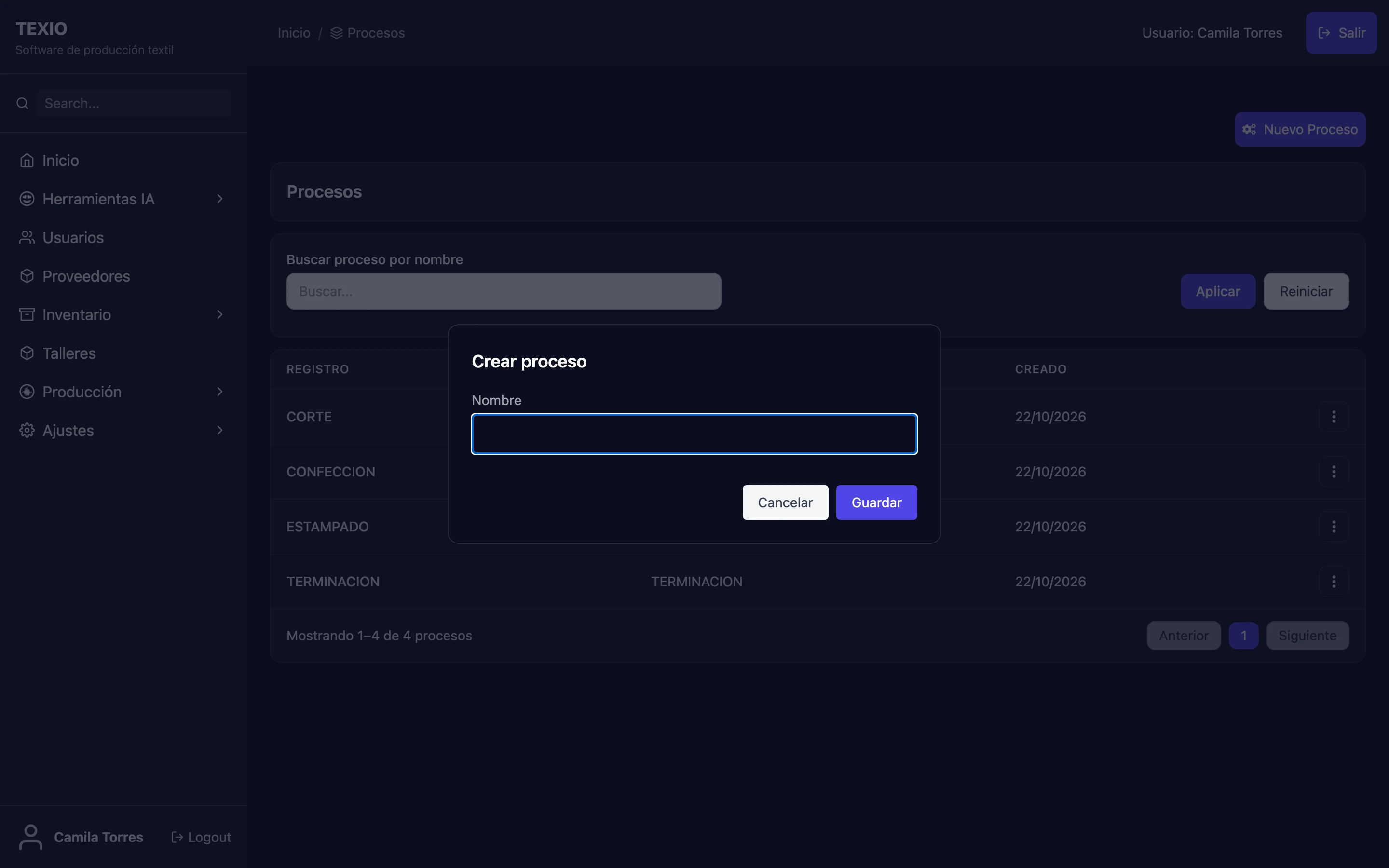The width and height of the screenshot is (1389, 868).
Task: Click the sidebar Search input
Action: click(134, 103)
